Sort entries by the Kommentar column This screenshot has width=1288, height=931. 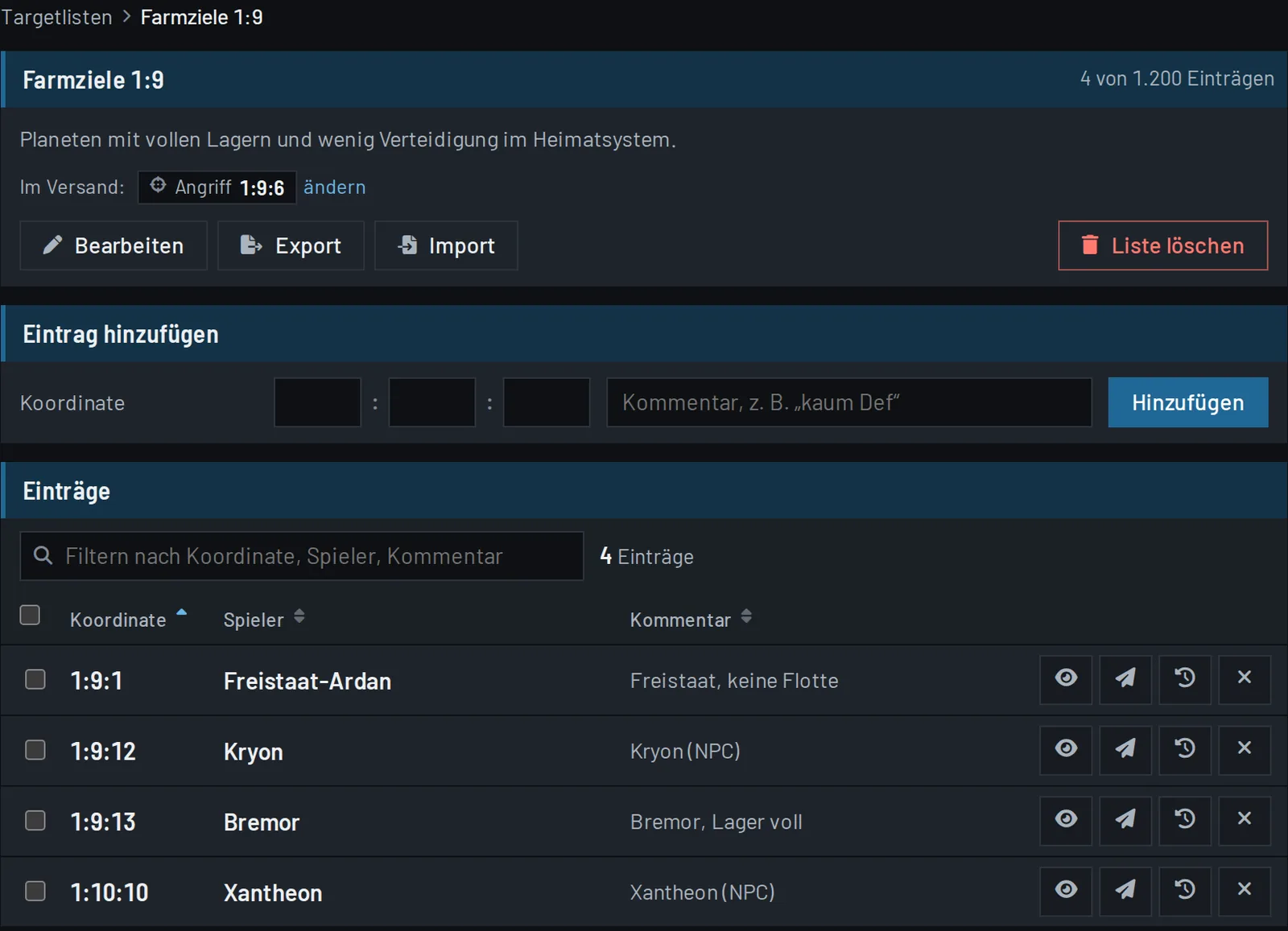(x=691, y=620)
